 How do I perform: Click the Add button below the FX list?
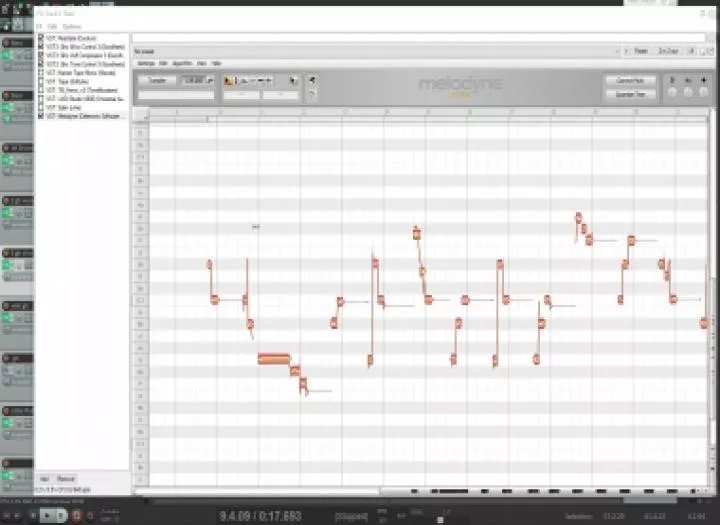tap(45, 479)
